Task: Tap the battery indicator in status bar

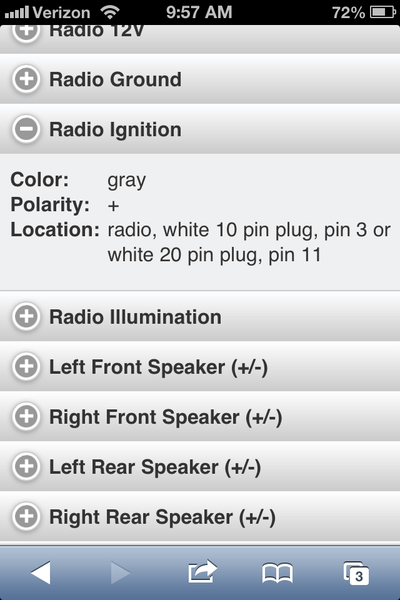Action: click(383, 12)
